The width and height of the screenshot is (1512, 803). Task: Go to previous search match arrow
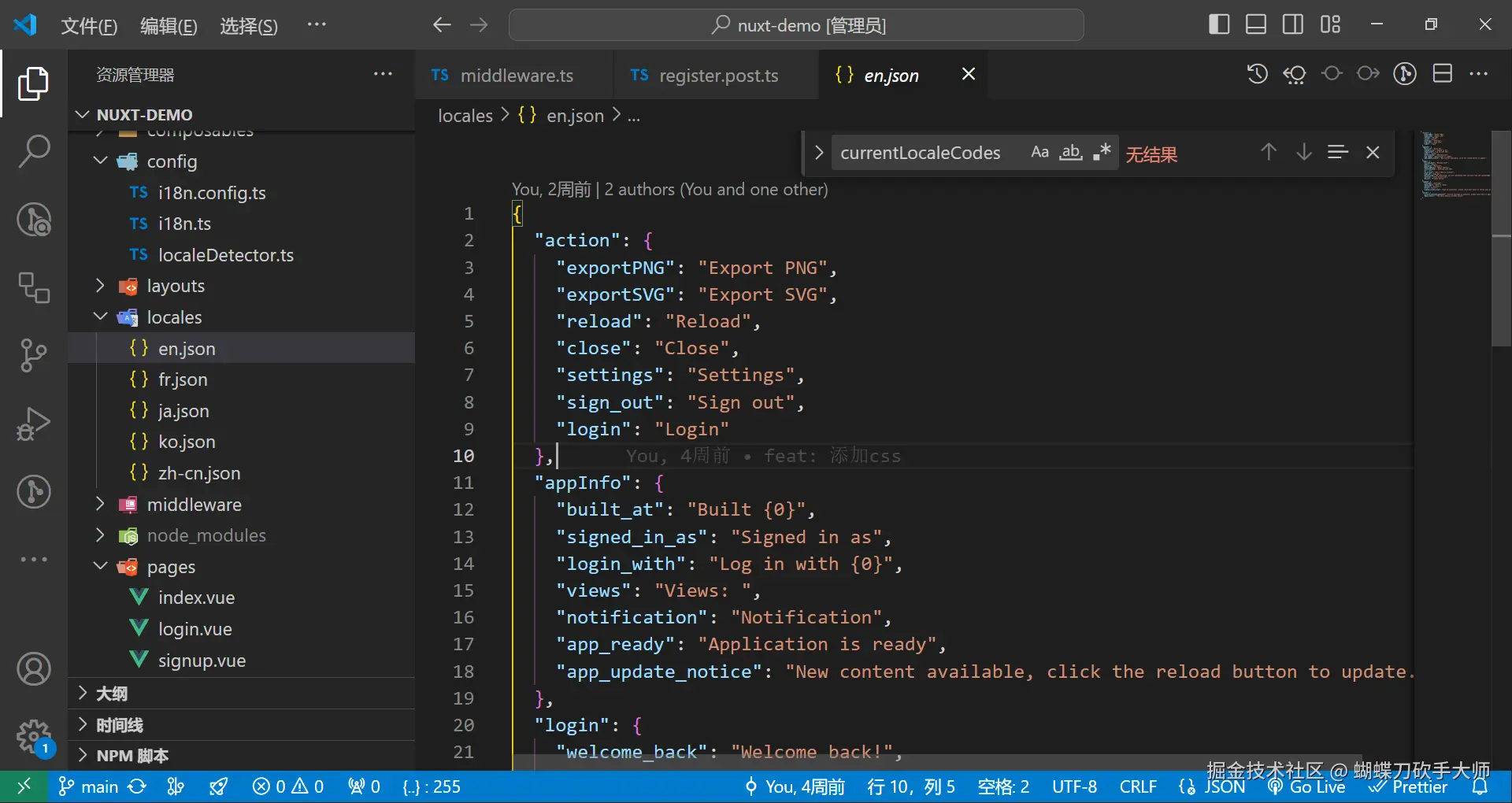tap(1268, 152)
